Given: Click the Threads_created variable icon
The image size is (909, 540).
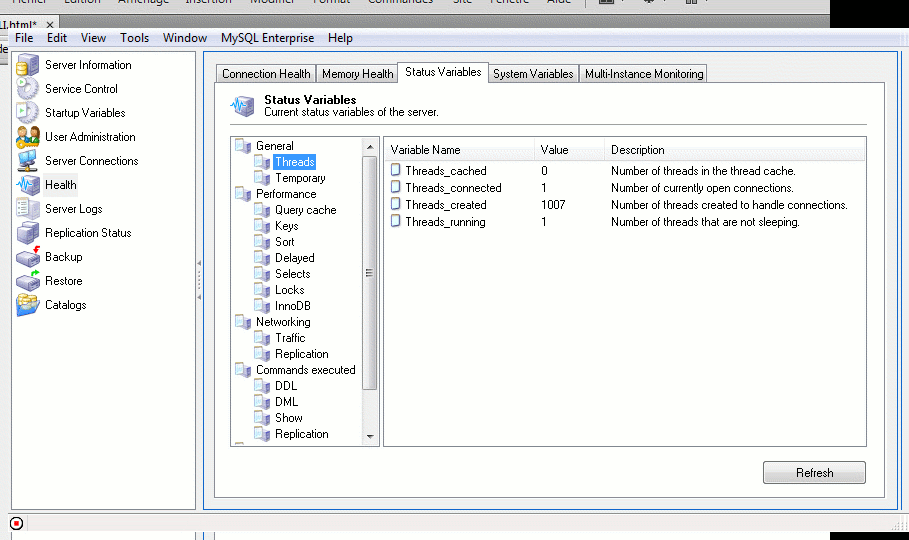Looking at the screenshot, I should (x=395, y=204).
